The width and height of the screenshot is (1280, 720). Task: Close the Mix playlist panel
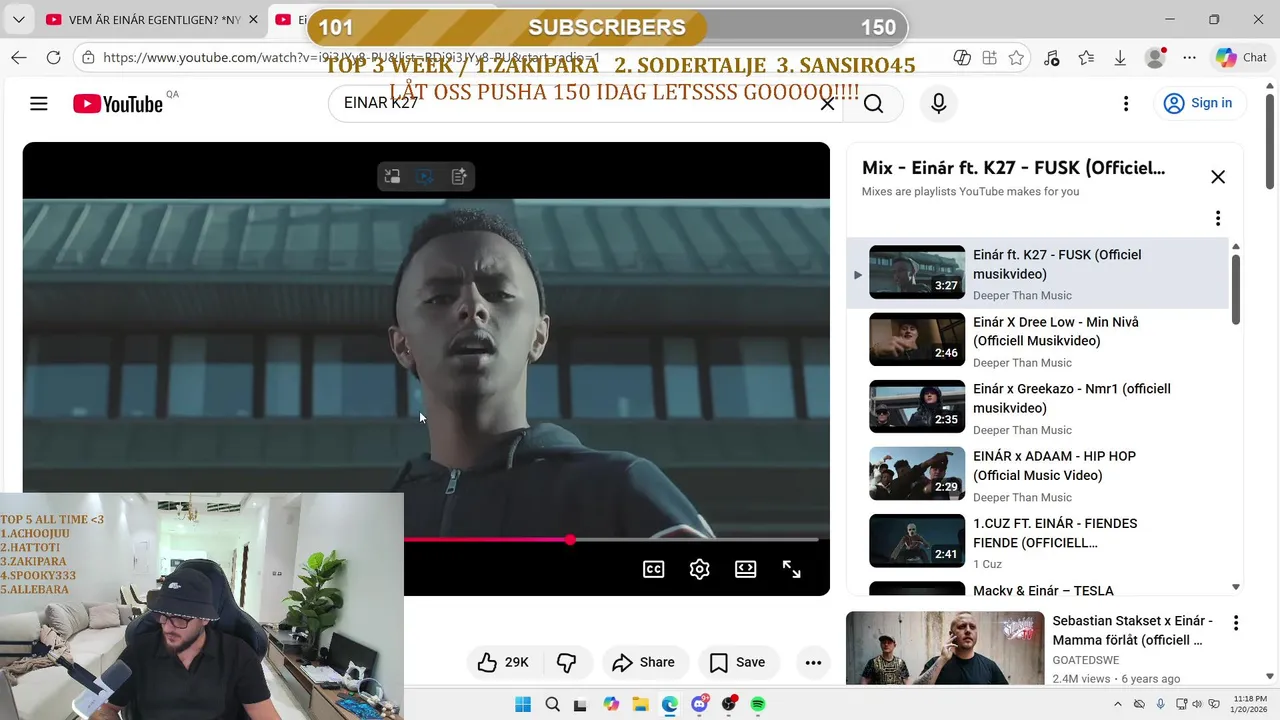point(1218,177)
